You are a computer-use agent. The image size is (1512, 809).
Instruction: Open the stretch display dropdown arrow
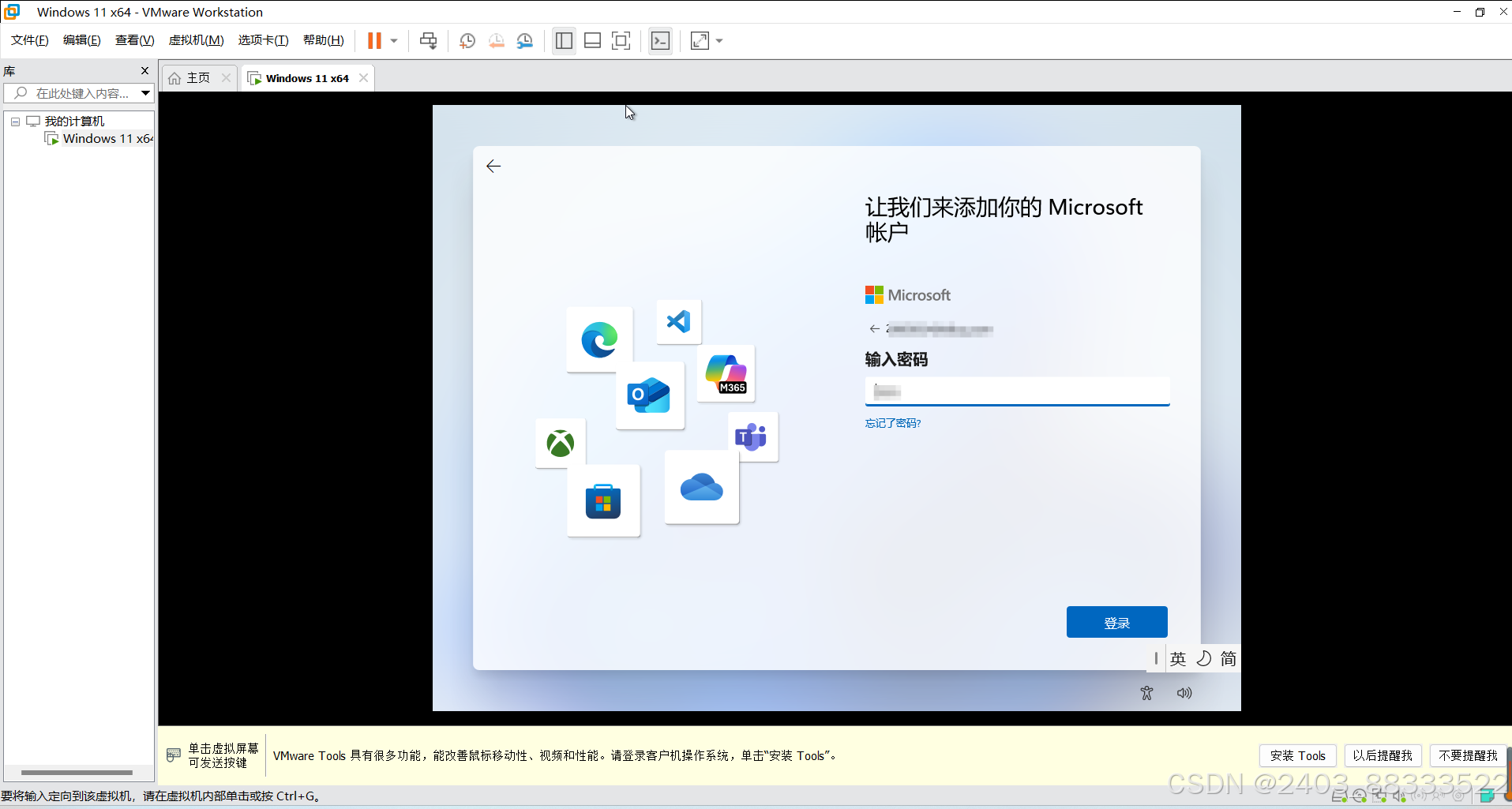(x=719, y=41)
